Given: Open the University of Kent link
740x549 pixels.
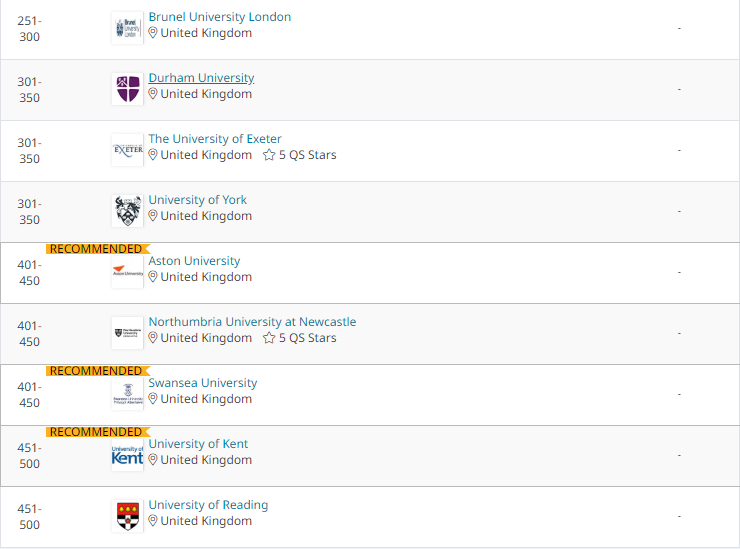Looking at the screenshot, I should pos(198,444).
